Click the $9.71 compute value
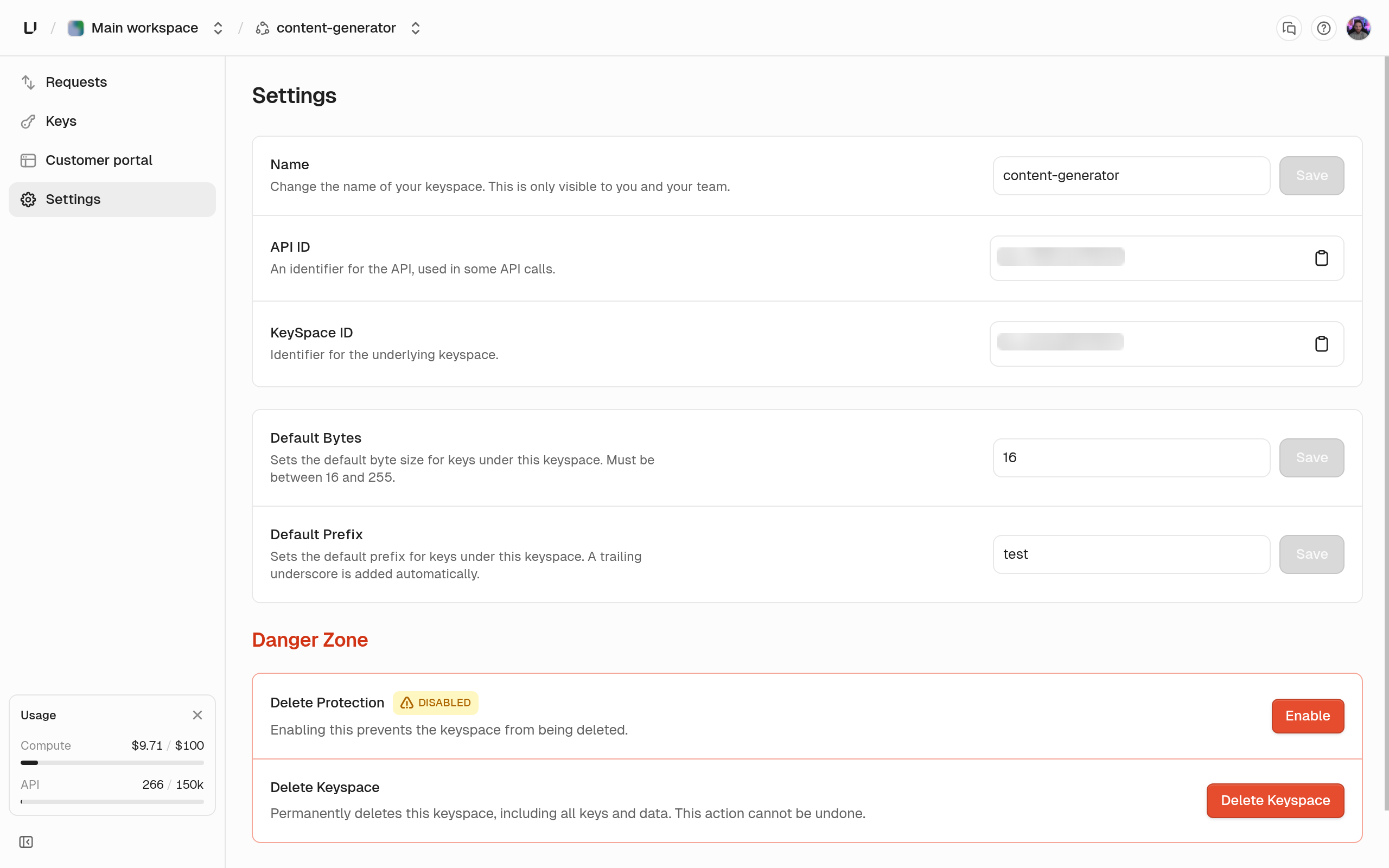Viewport: 1389px width, 868px height. (147, 745)
